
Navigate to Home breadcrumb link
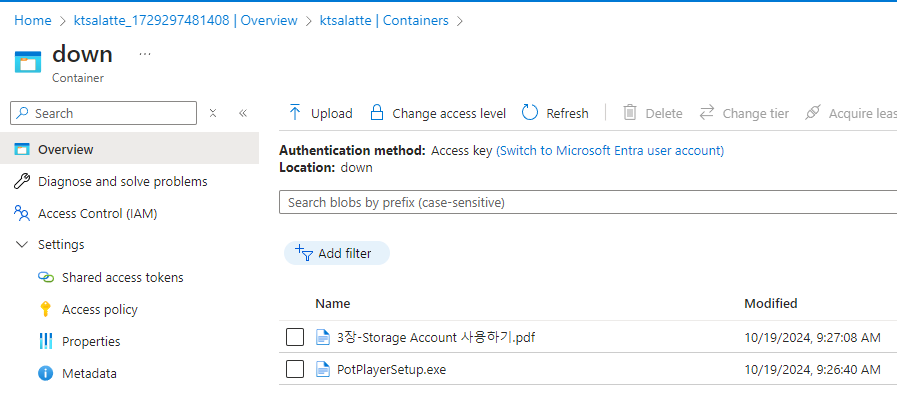pyautogui.click(x=32, y=20)
